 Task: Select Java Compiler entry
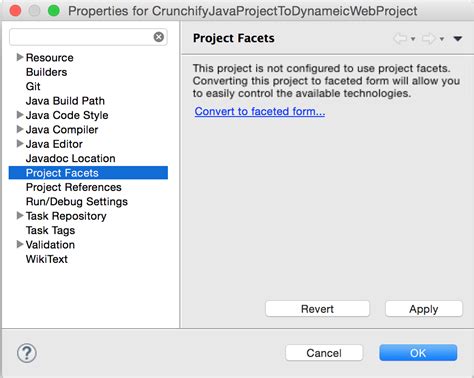pyautogui.click(x=62, y=129)
